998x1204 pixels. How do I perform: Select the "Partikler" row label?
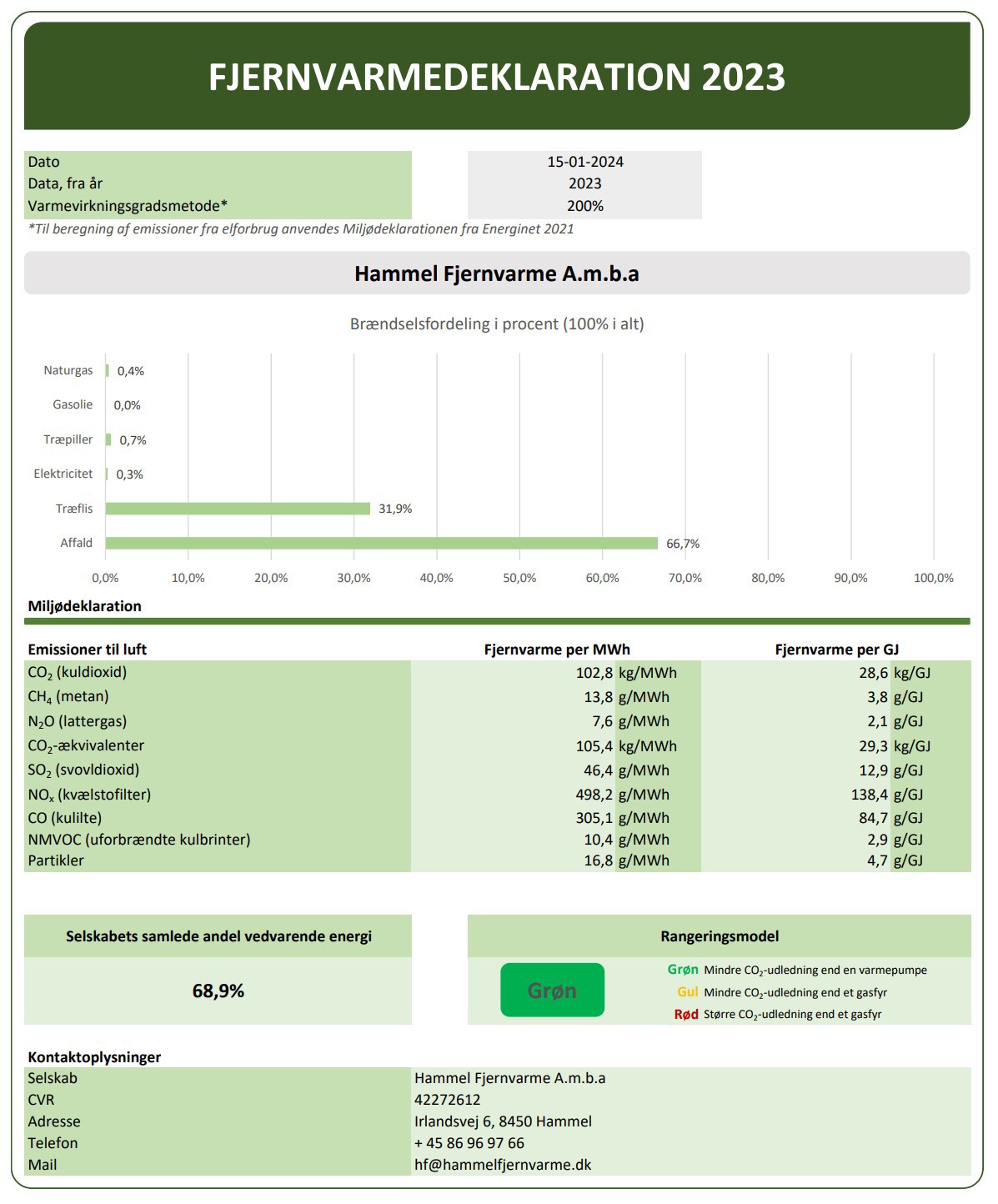56,860
